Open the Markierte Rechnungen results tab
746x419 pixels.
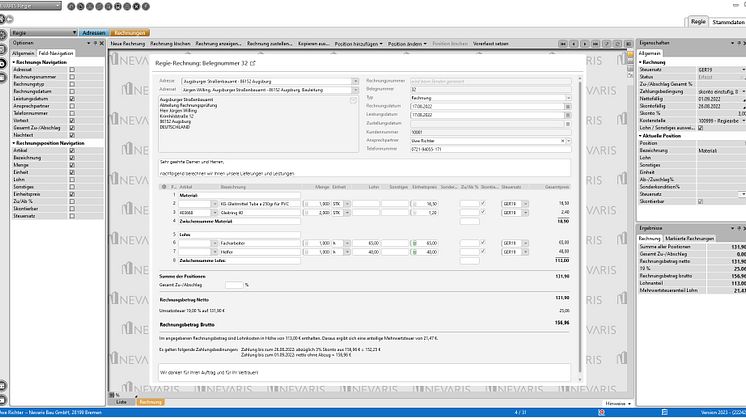click(x=689, y=240)
